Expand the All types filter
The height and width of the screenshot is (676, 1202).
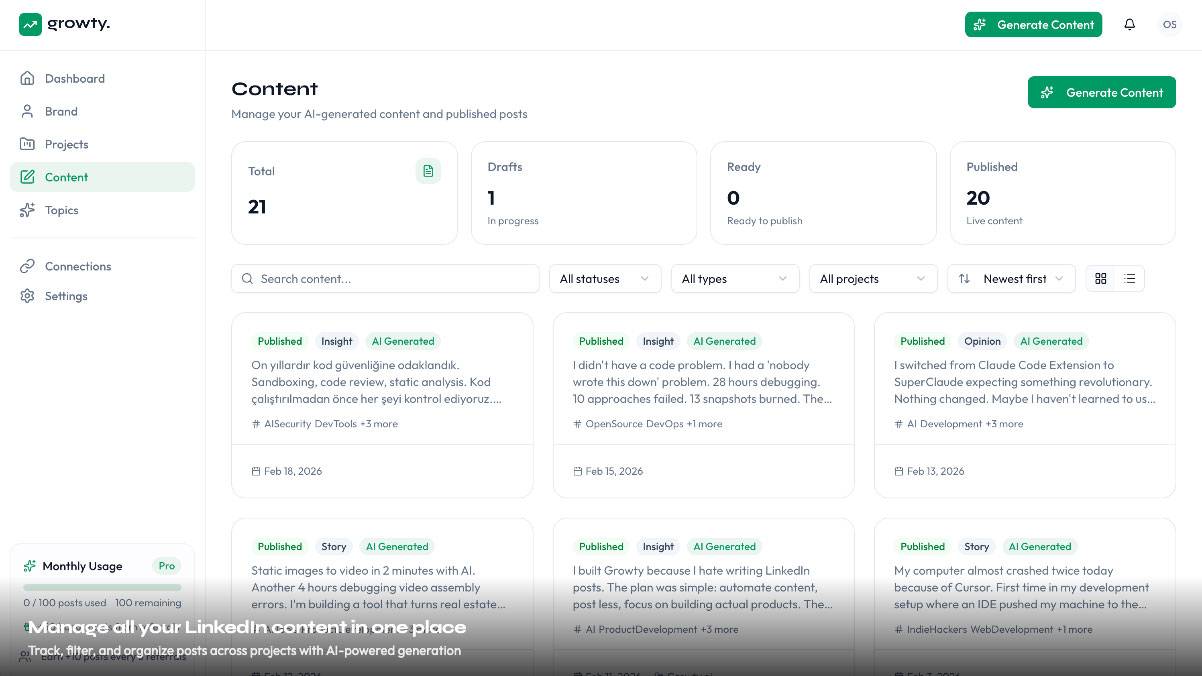click(734, 278)
